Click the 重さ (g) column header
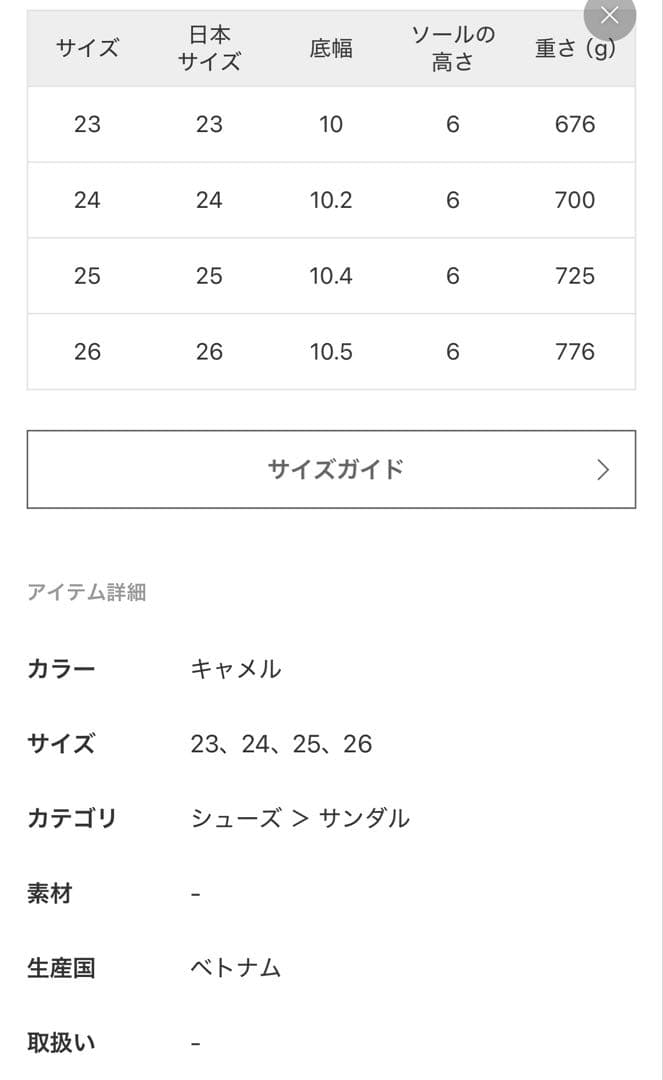Image resolution: width=663 pixels, height=1080 pixels. pyautogui.click(x=572, y=48)
